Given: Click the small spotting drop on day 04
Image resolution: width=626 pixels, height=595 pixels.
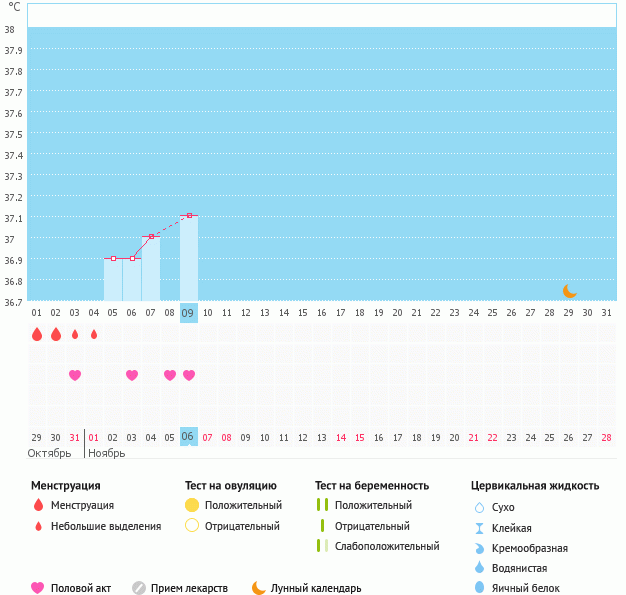Looking at the screenshot, I should pos(94,335).
